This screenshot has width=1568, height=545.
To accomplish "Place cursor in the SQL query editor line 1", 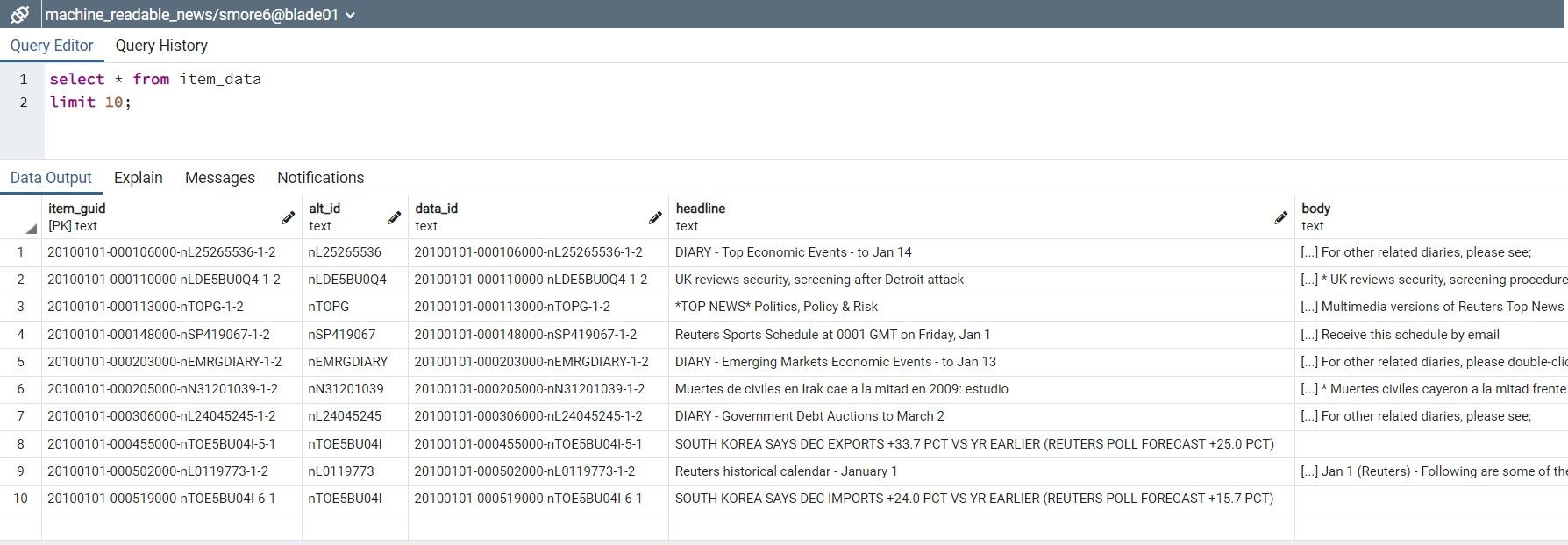I will pos(155,79).
